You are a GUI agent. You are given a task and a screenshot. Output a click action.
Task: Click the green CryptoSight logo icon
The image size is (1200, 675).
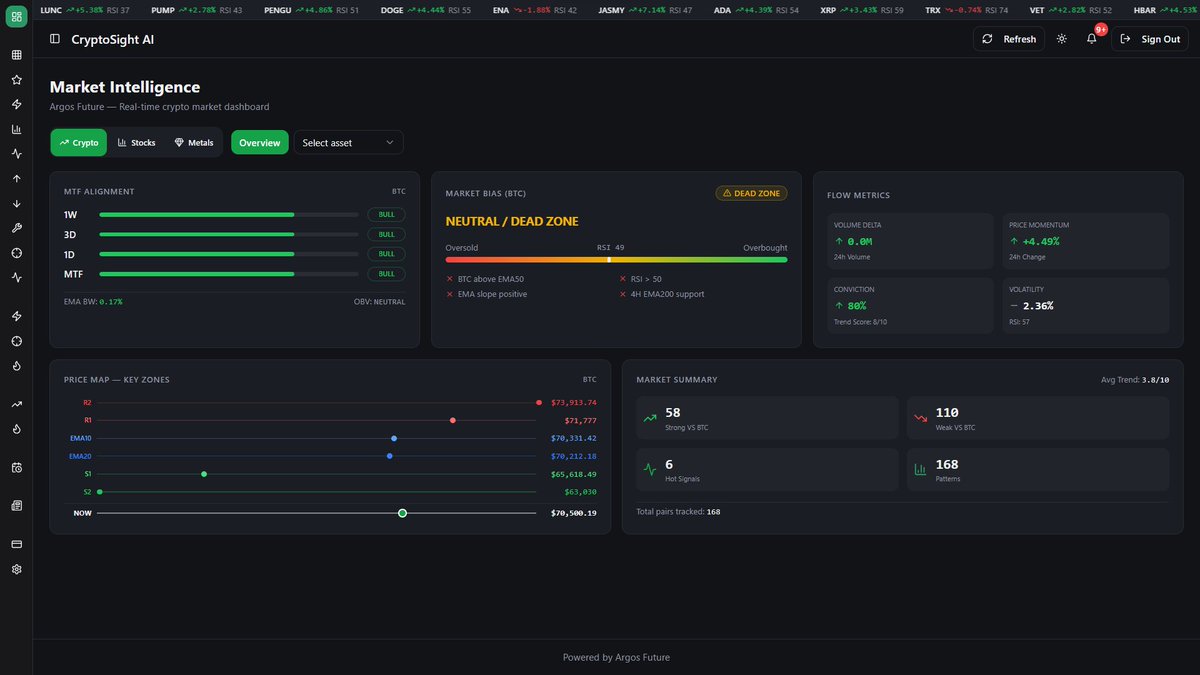[16, 18]
